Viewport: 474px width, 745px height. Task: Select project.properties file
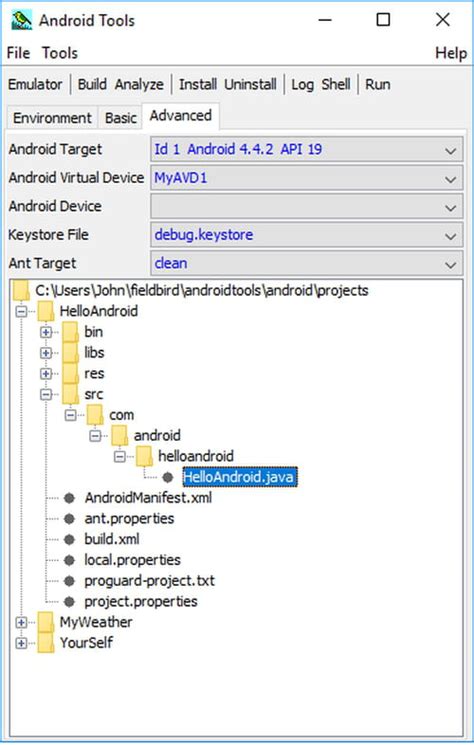(x=141, y=602)
